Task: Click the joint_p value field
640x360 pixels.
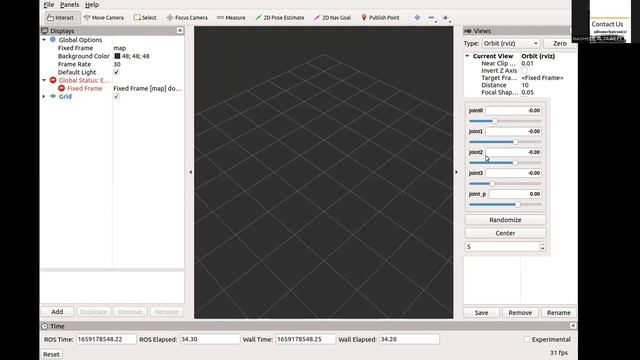Action: [516, 194]
